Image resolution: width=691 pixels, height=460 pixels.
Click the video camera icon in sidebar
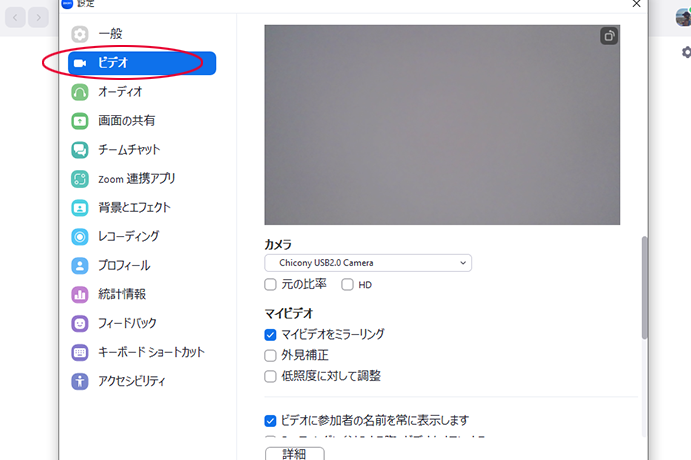click(80, 63)
